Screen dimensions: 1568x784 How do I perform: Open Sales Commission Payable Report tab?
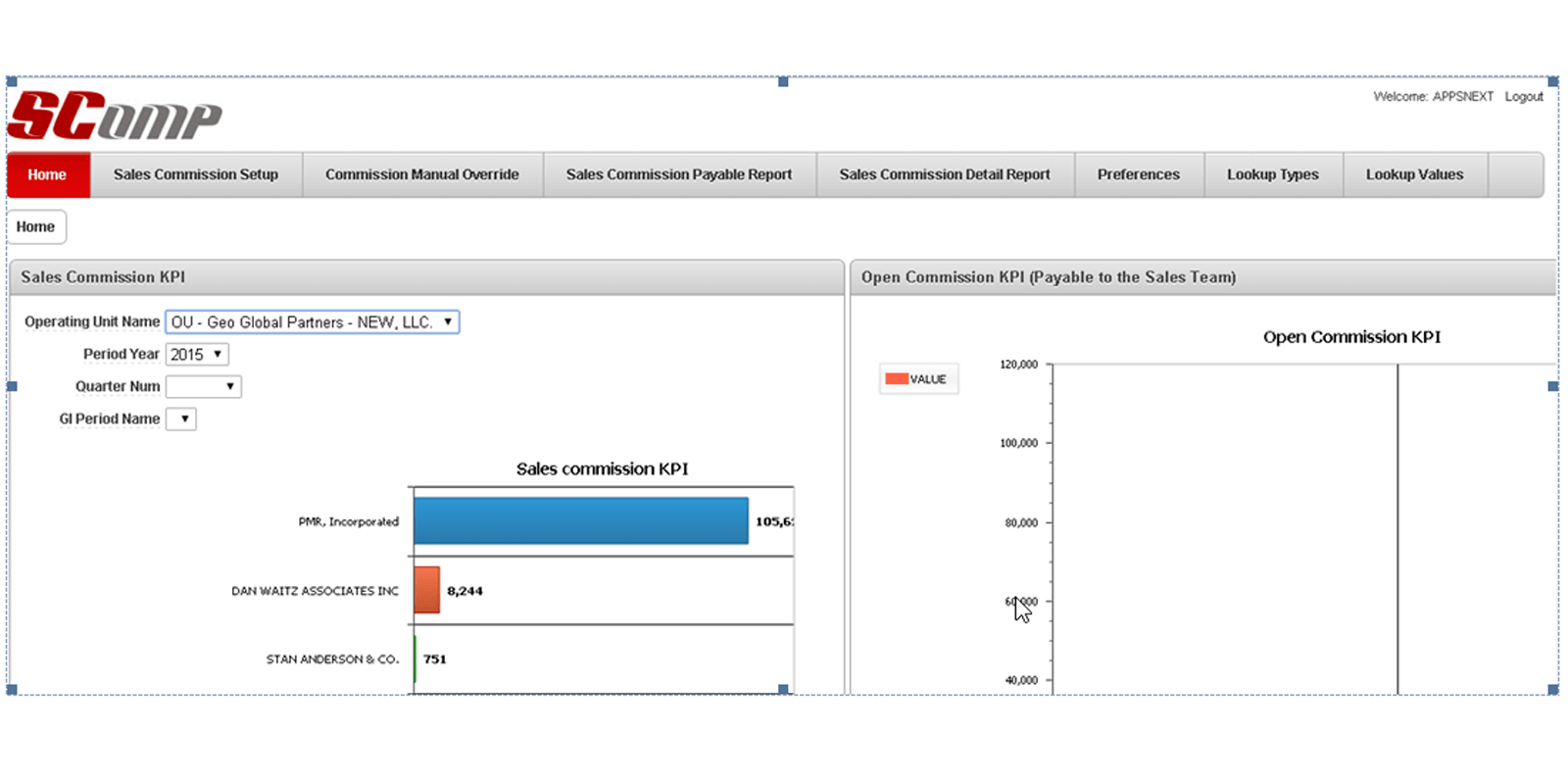[x=679, y=174]
